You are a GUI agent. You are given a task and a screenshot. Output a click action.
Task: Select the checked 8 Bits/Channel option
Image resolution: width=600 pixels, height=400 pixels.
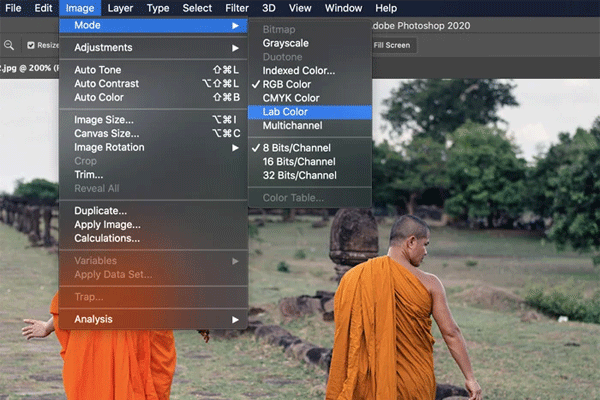click(299, 148)
